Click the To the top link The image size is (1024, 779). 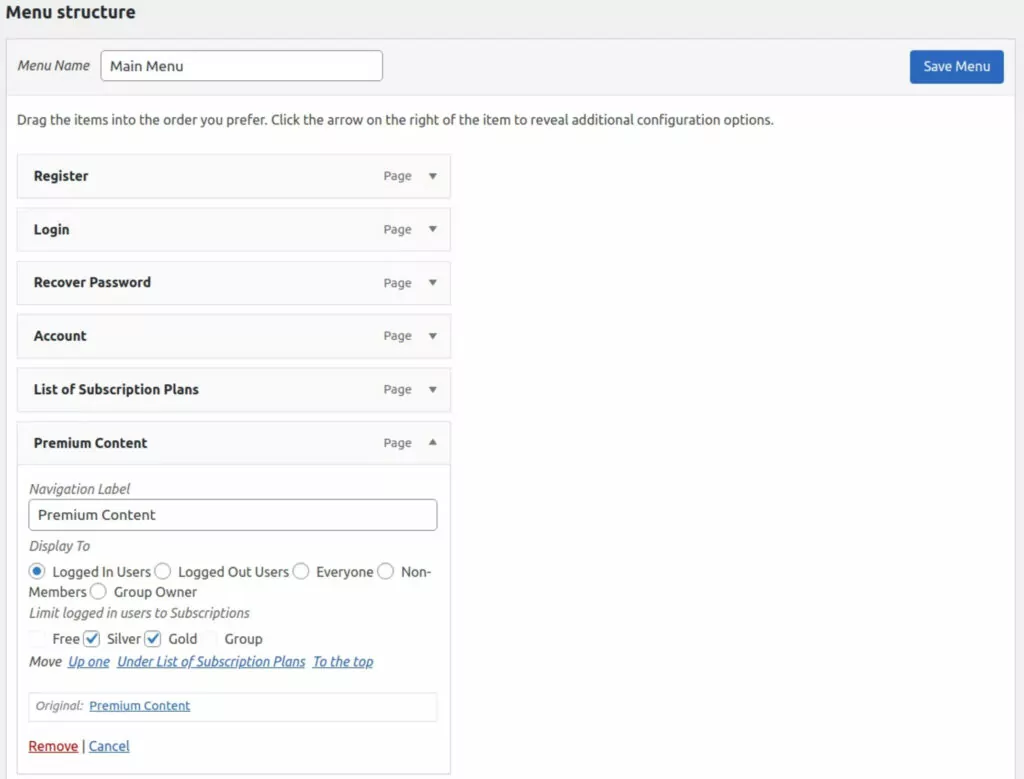click(x=343, y=661)
